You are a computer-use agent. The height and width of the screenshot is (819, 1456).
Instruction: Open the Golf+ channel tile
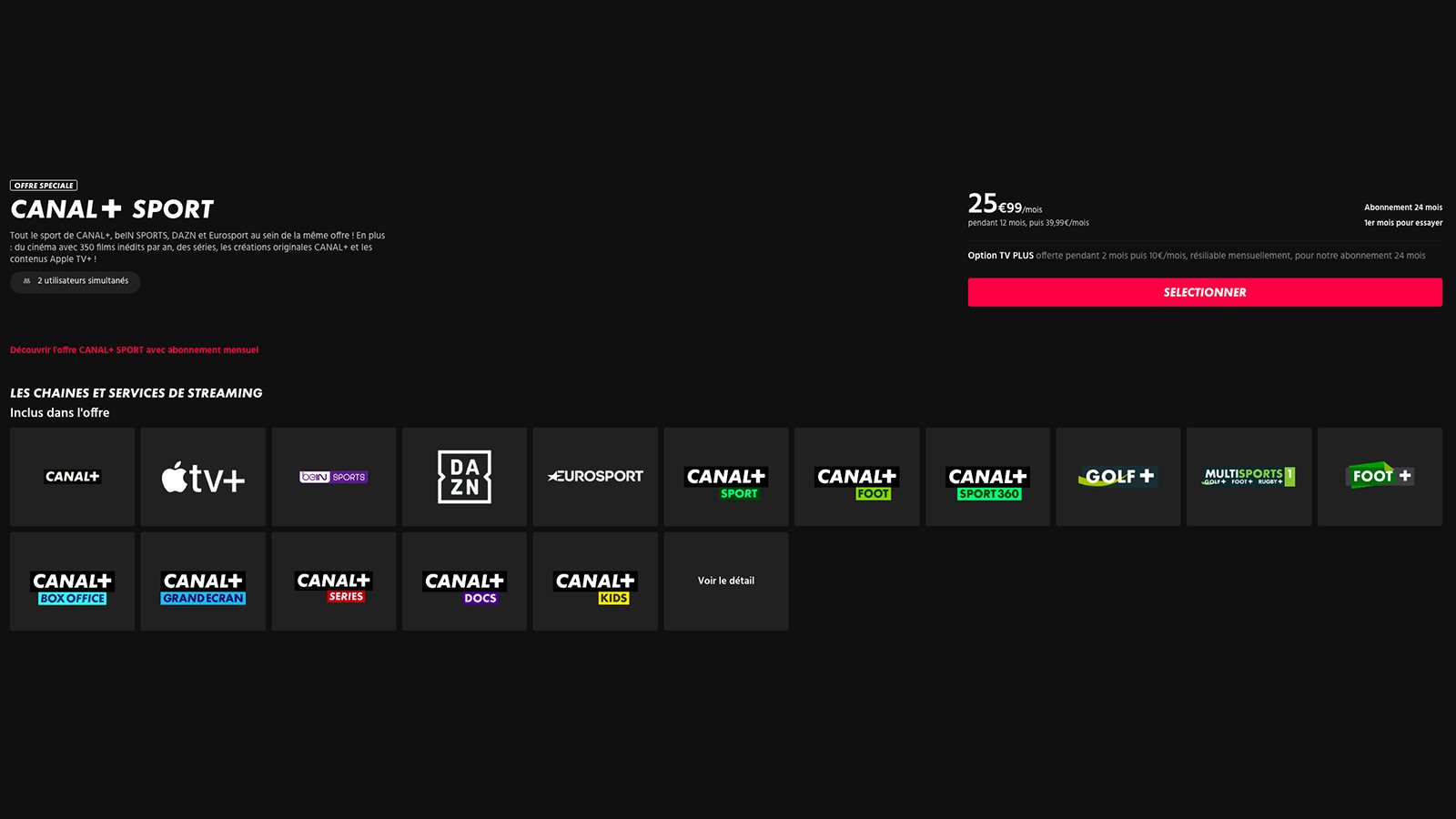[x=1118, y=477]
